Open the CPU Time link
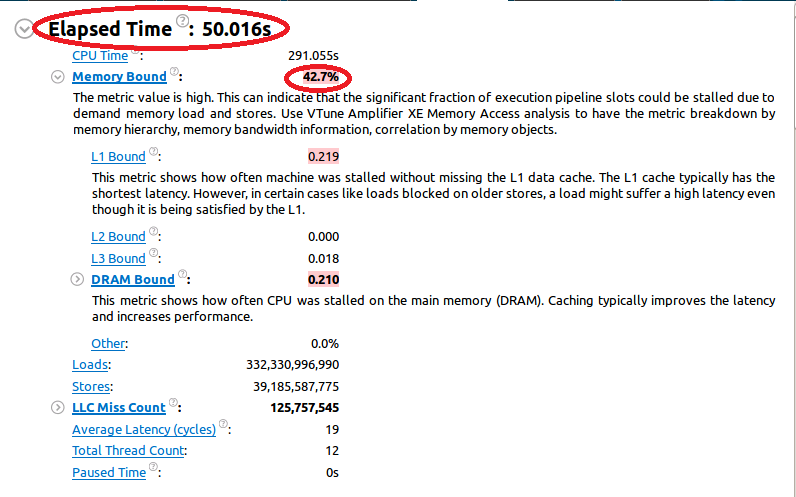This screenshot has height=497, width=796. pos(100,55)
